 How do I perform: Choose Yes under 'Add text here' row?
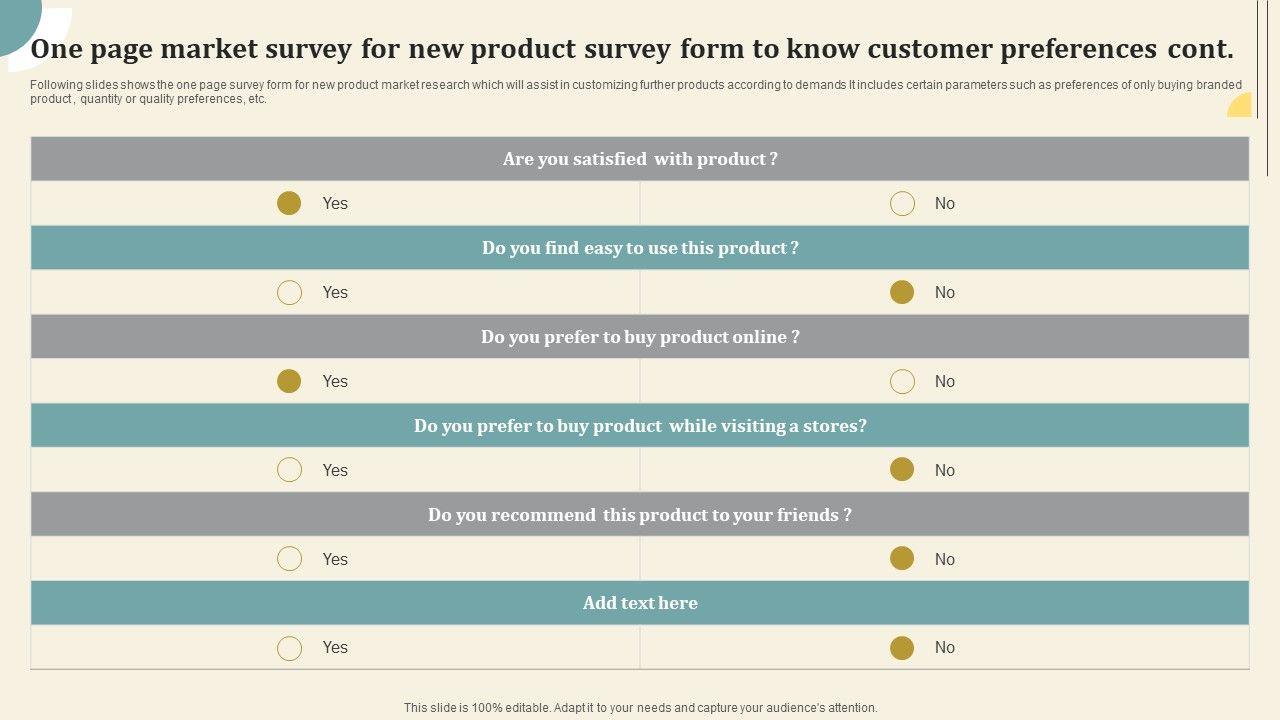tap(289, 648)
